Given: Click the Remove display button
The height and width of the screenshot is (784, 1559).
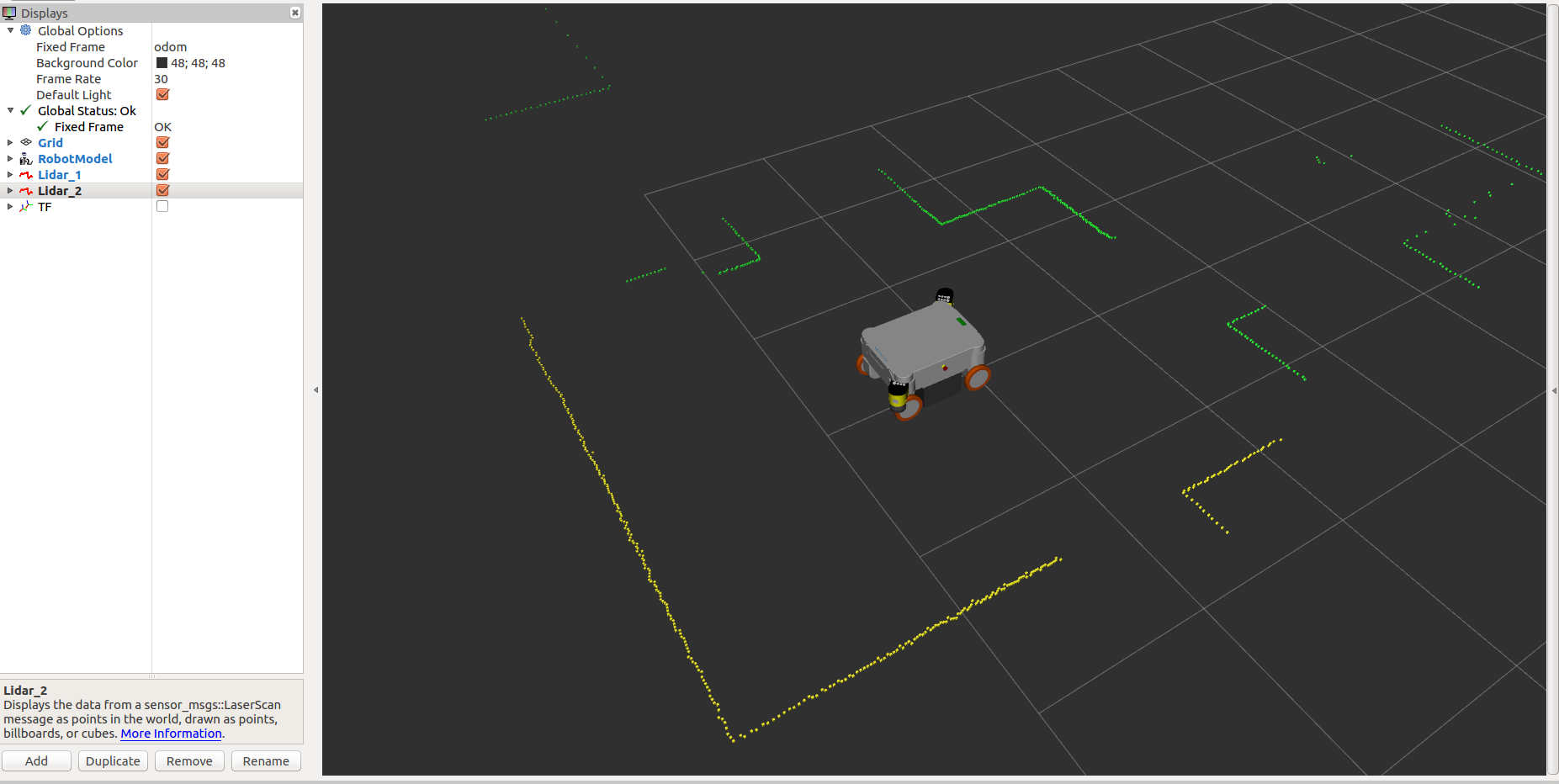Looking at the screenshot, I should click(x=189, y=760).
